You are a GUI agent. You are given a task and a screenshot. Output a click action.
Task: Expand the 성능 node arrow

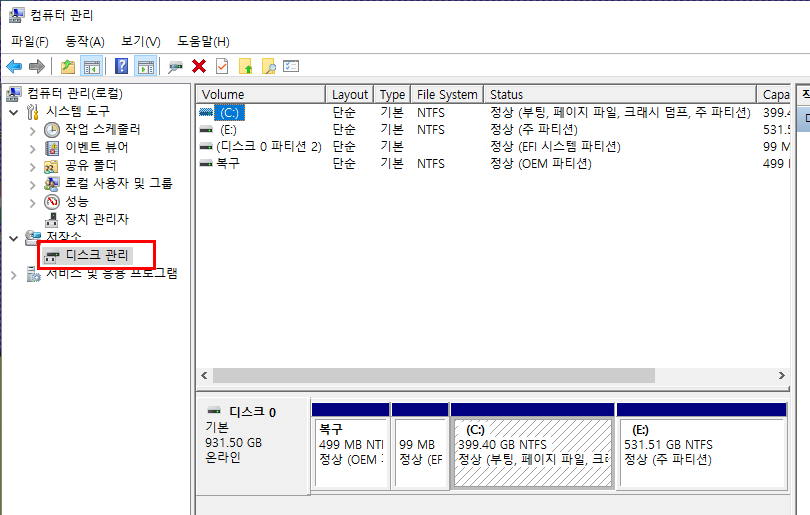[33, 203]
